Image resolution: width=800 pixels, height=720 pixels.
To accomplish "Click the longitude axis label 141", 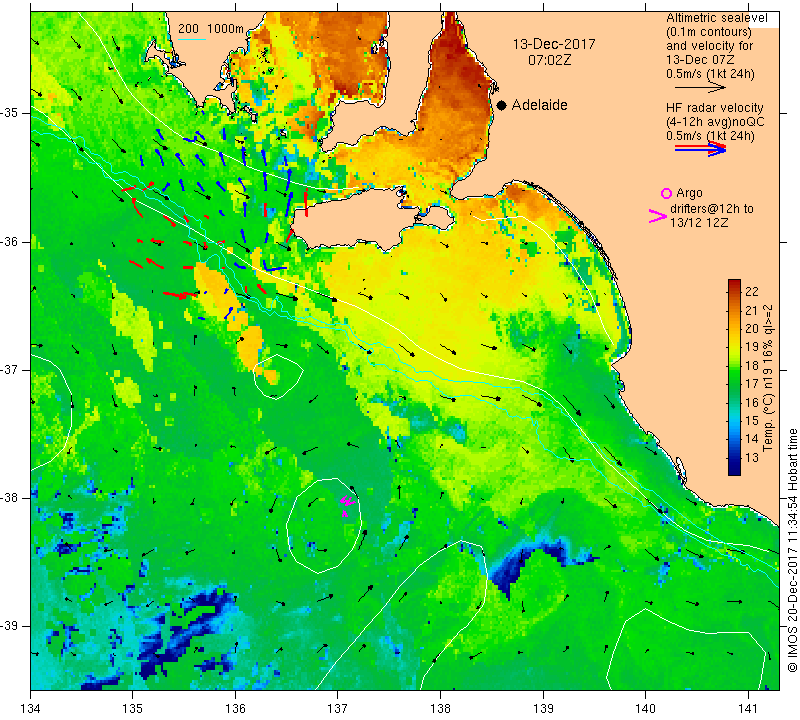I will [x=748, y=708].
